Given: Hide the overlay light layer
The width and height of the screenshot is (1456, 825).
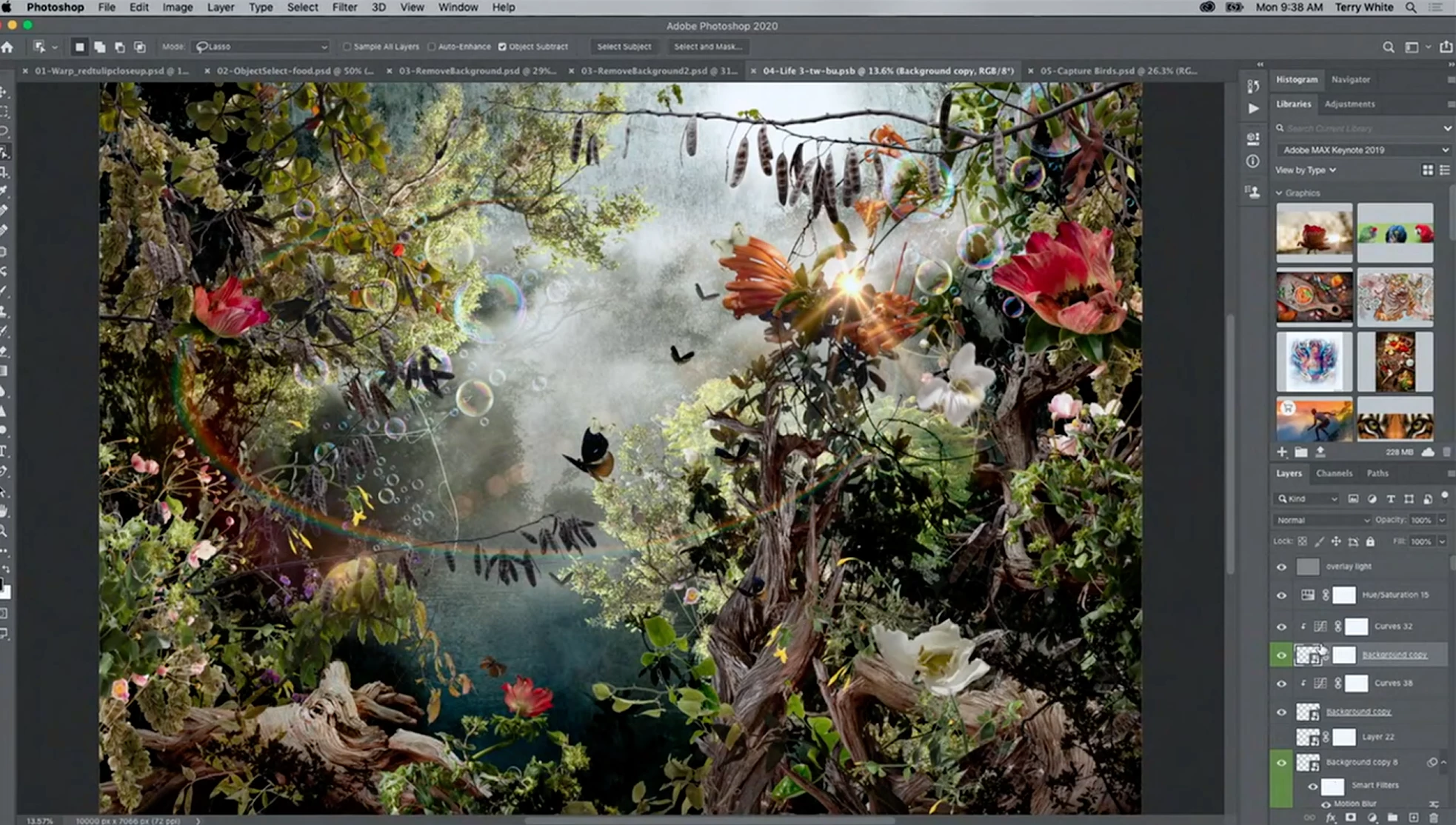Looking at the screenshot, I should click(x=1281, y=567).
